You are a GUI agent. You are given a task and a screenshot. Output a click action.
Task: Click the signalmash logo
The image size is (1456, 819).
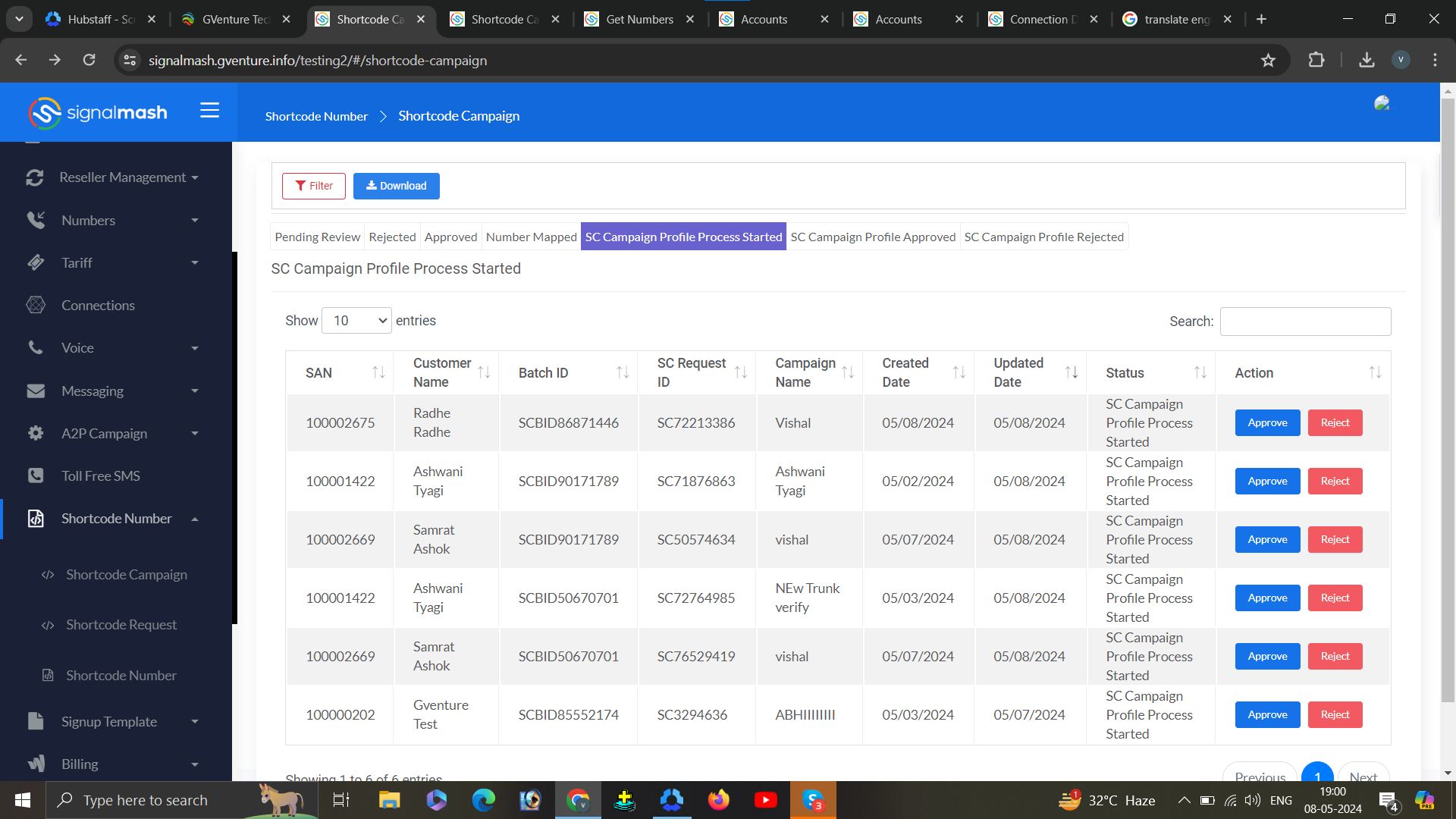coord(98,113)
